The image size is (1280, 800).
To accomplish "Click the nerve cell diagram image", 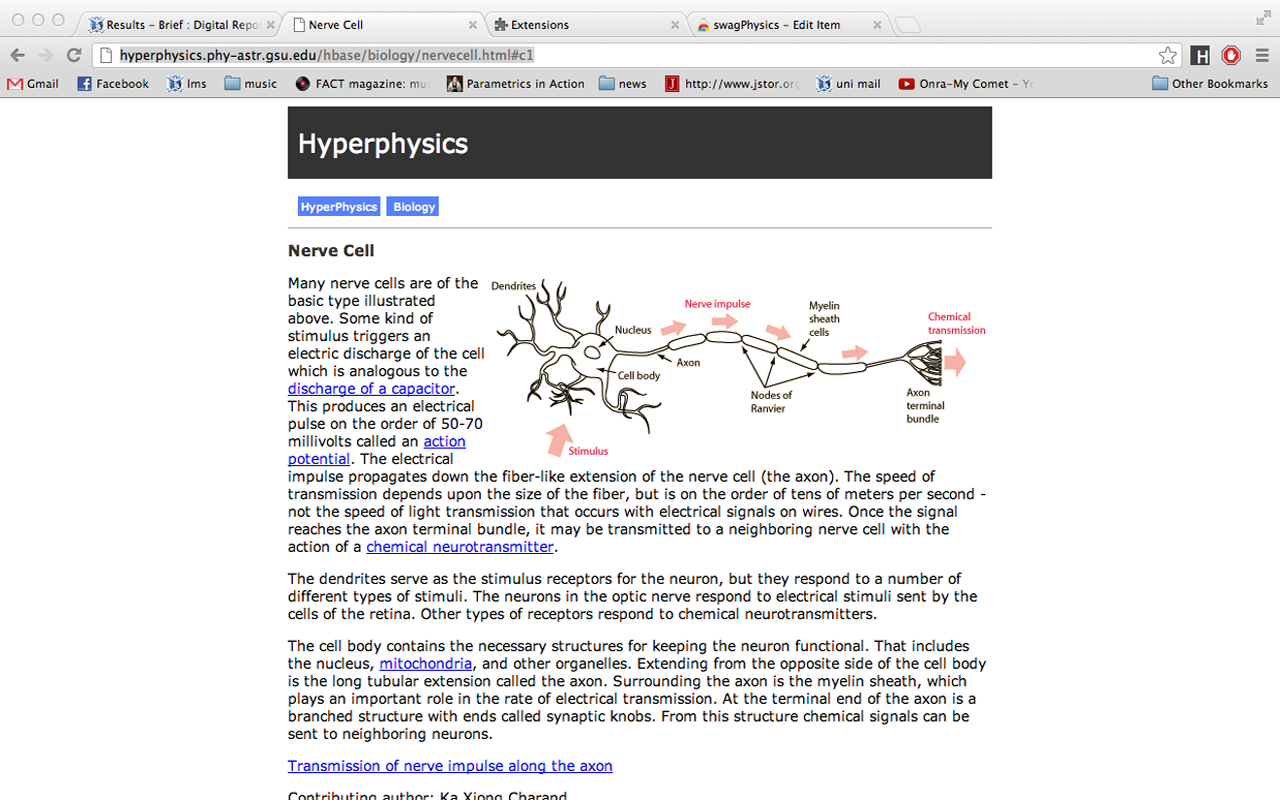I will (738, 368).
